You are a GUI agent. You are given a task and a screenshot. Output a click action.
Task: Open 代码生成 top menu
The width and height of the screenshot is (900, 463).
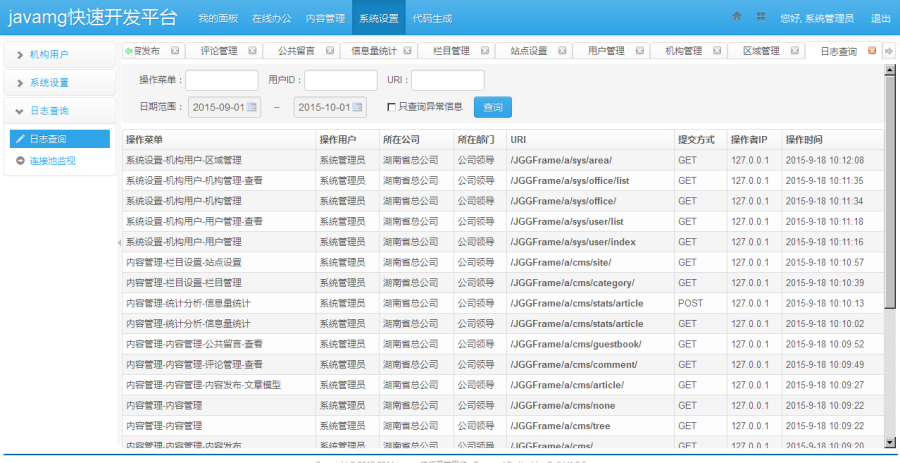pos(432,18)
